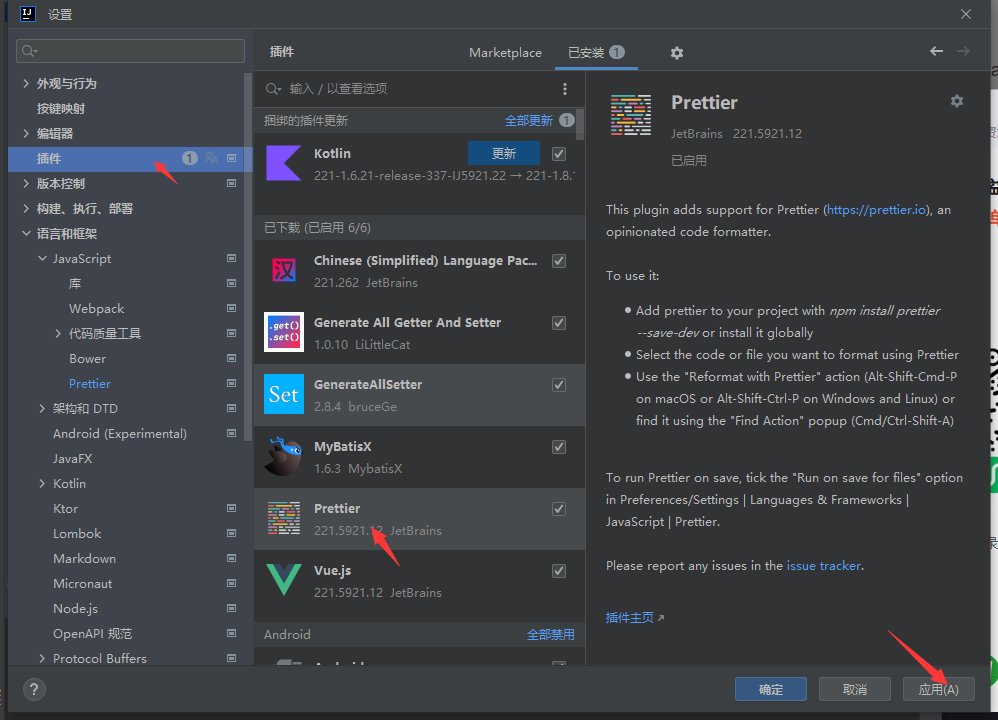Select the 插件 settings item
Viewport: 998px width, 720px height.
pos(130,159)
